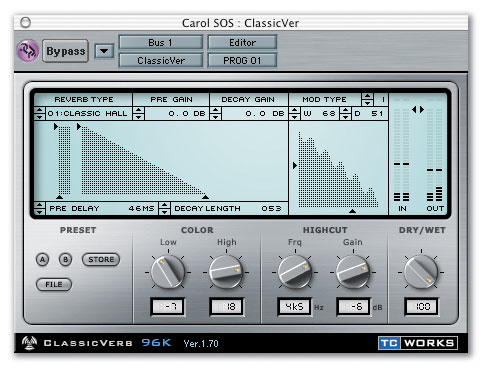Click the Highcut Frq knob

[x=295, y=272]
